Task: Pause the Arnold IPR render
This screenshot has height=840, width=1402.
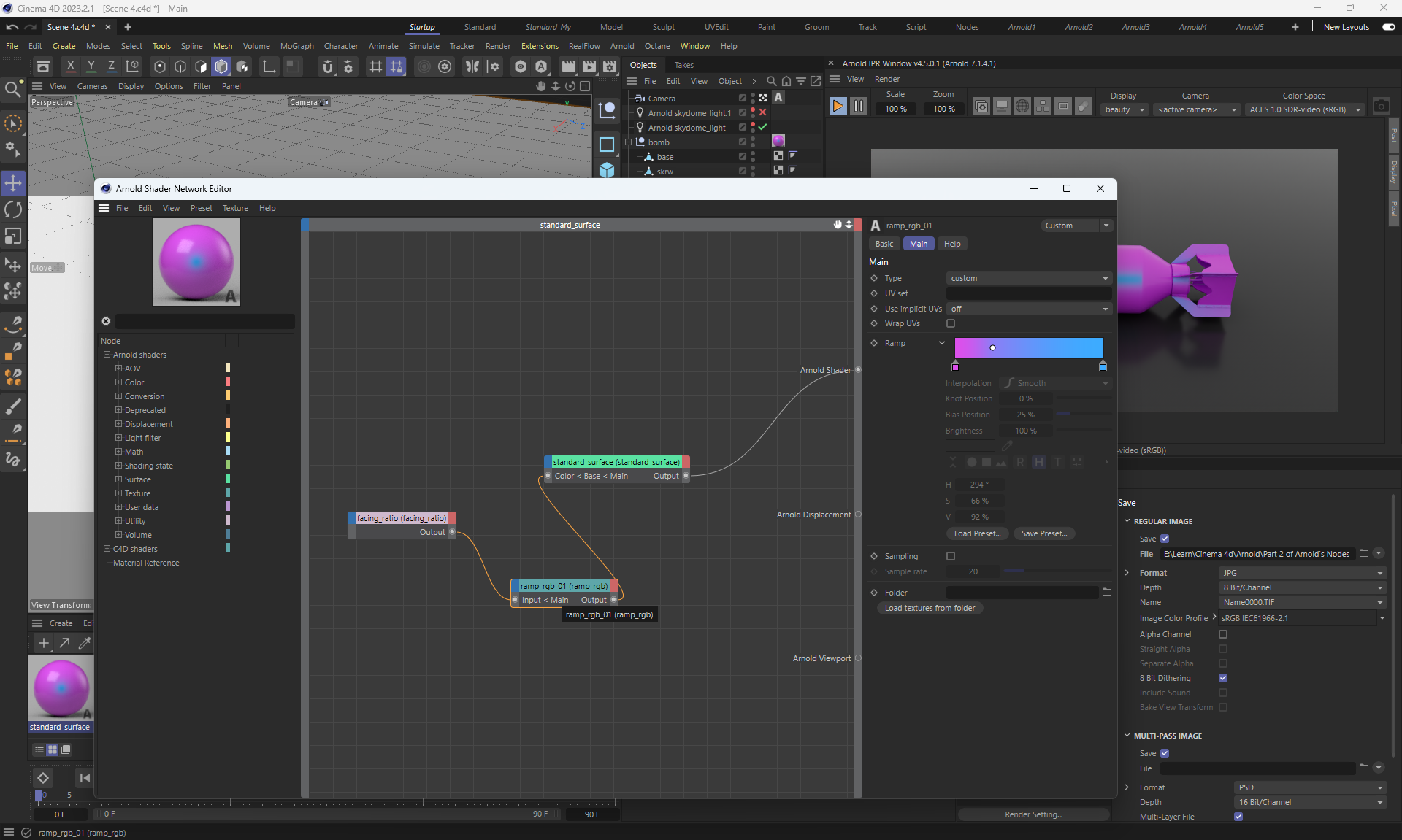Action: click(859, 107)
